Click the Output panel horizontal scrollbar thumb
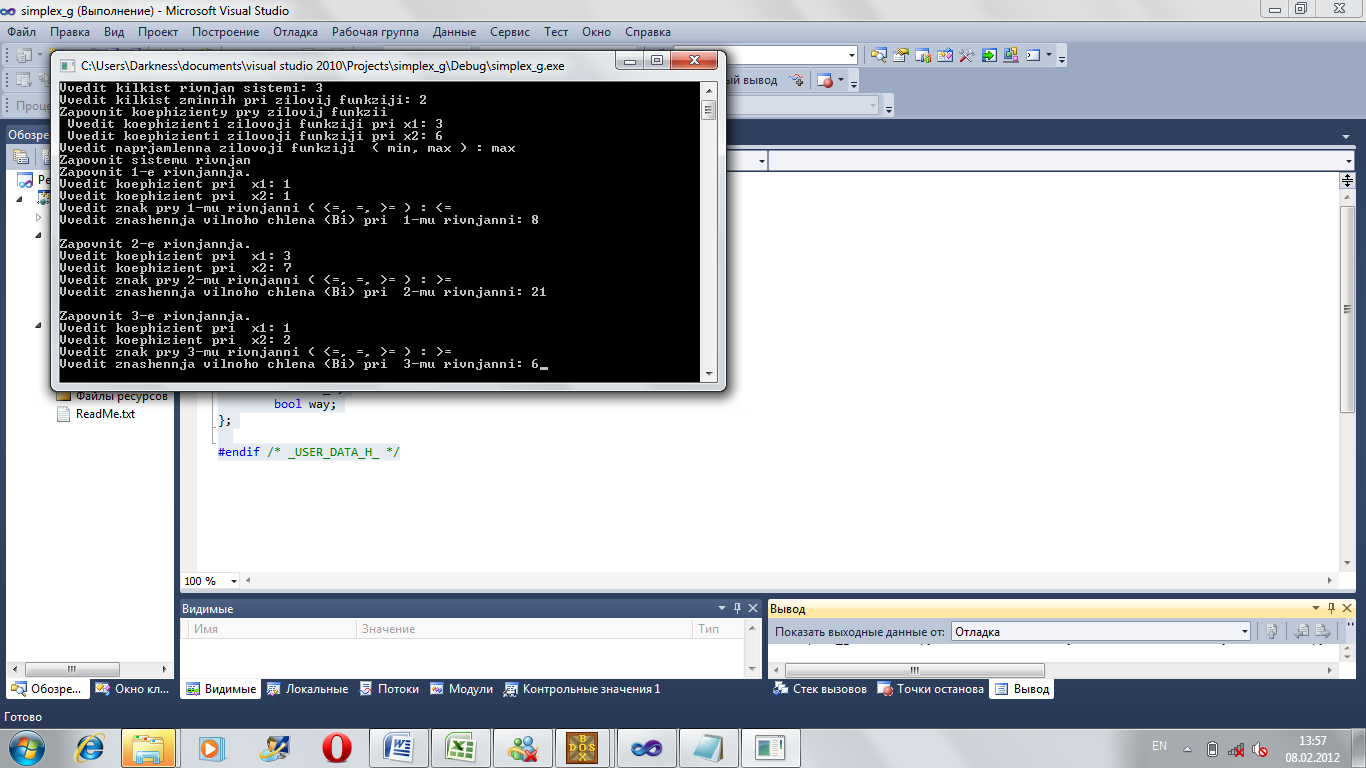This screenshot has height=768, width=1366. coord(913,670)
